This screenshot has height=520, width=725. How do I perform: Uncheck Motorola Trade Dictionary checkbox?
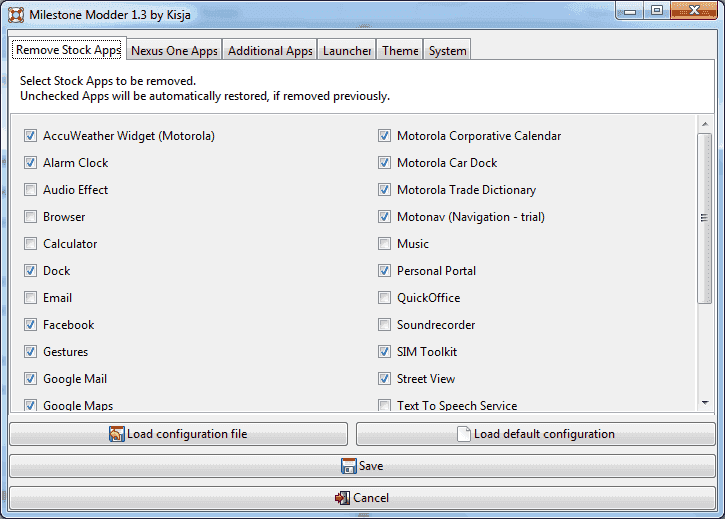(x=384, y=190)
